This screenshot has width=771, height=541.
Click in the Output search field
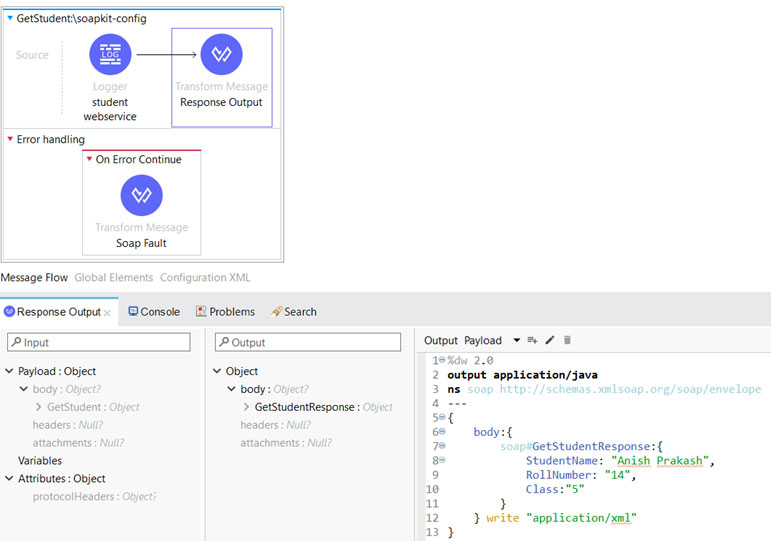[308, 342]
